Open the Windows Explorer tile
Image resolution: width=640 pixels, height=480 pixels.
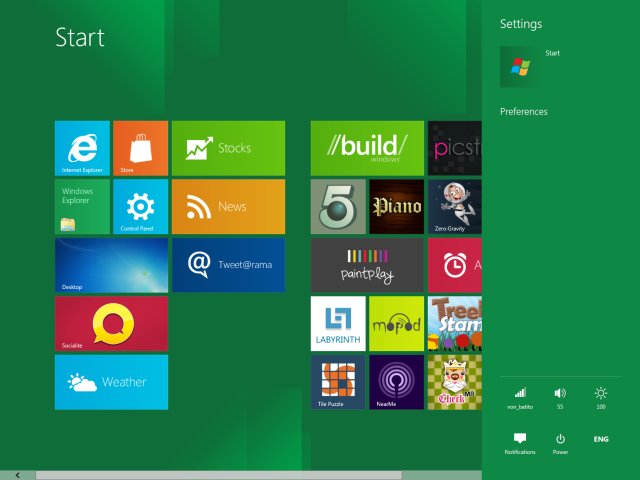click(x=82, y=207)
